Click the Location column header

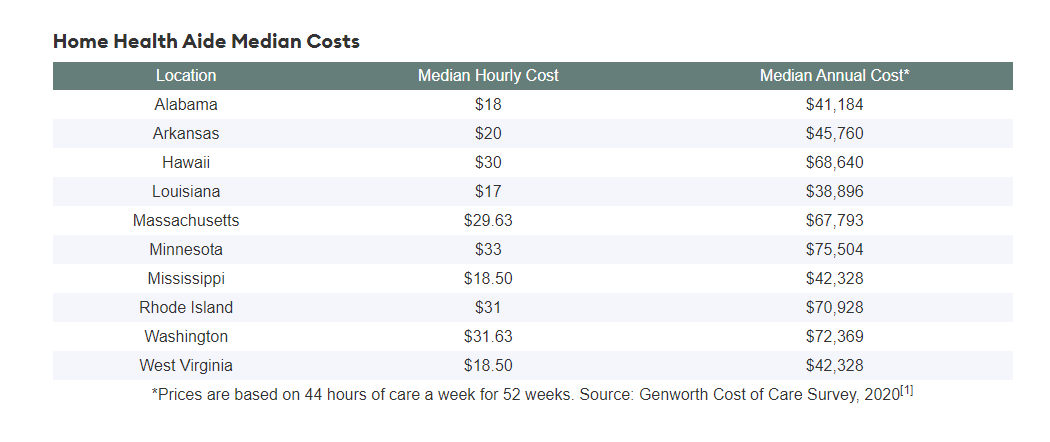[186, 76]
